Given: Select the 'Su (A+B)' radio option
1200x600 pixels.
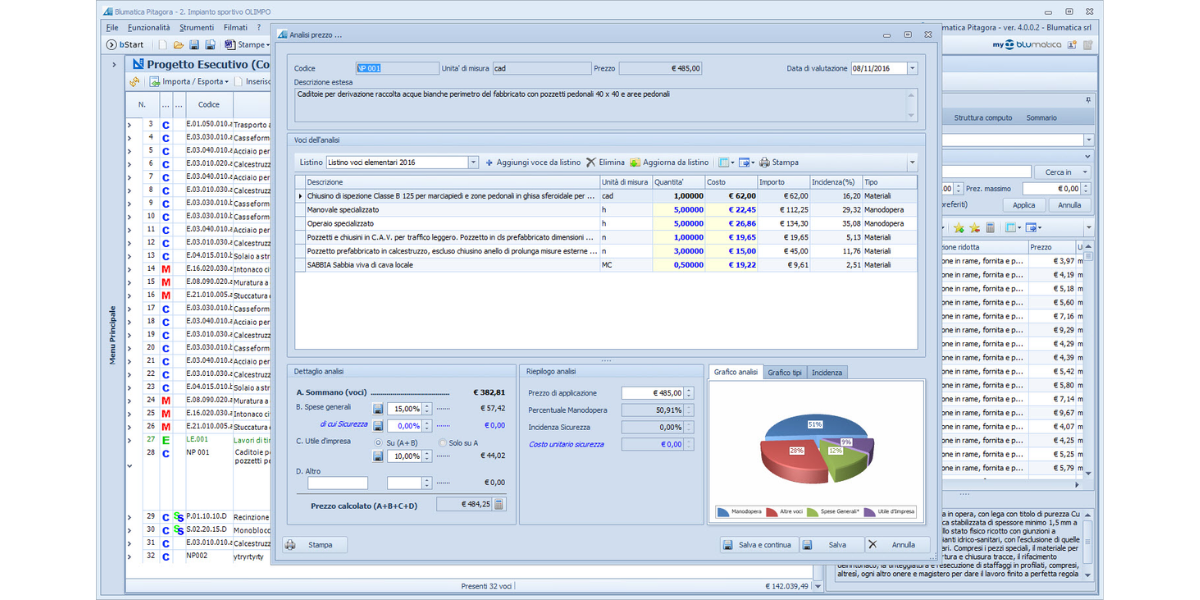Looking at the screenshot, I should 378,442.
